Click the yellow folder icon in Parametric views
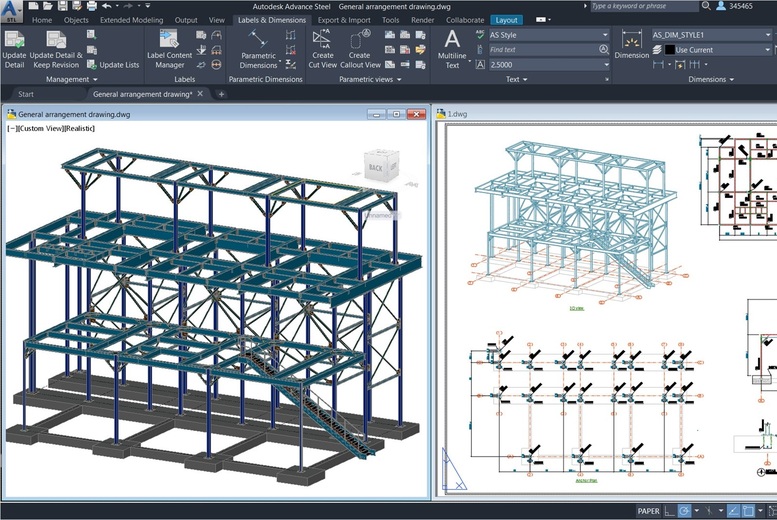Screen dimensions: 777x520 pyautogui.click(x=420, y=50)
